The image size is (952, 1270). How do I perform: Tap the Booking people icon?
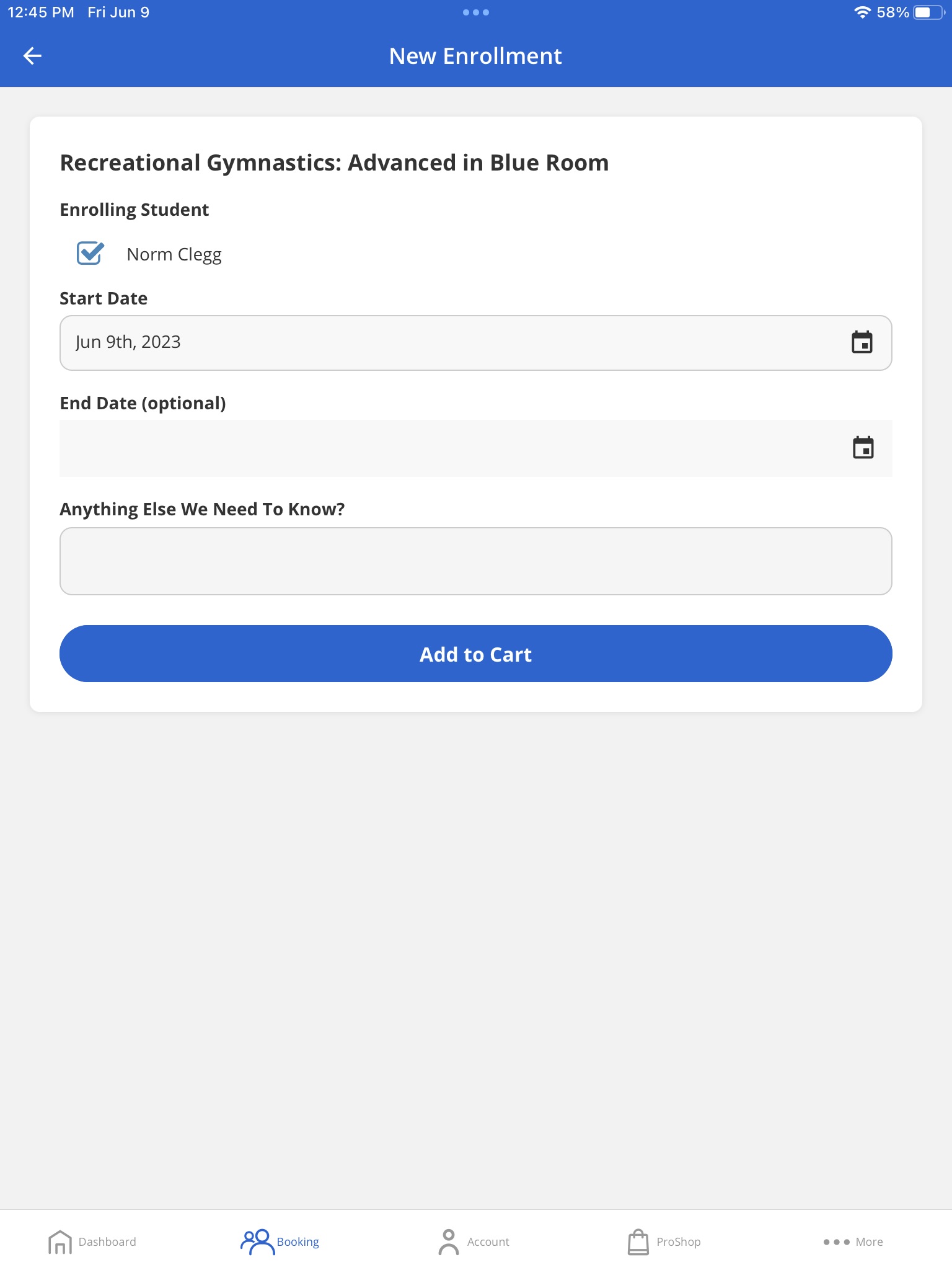tap(257, 1242)
